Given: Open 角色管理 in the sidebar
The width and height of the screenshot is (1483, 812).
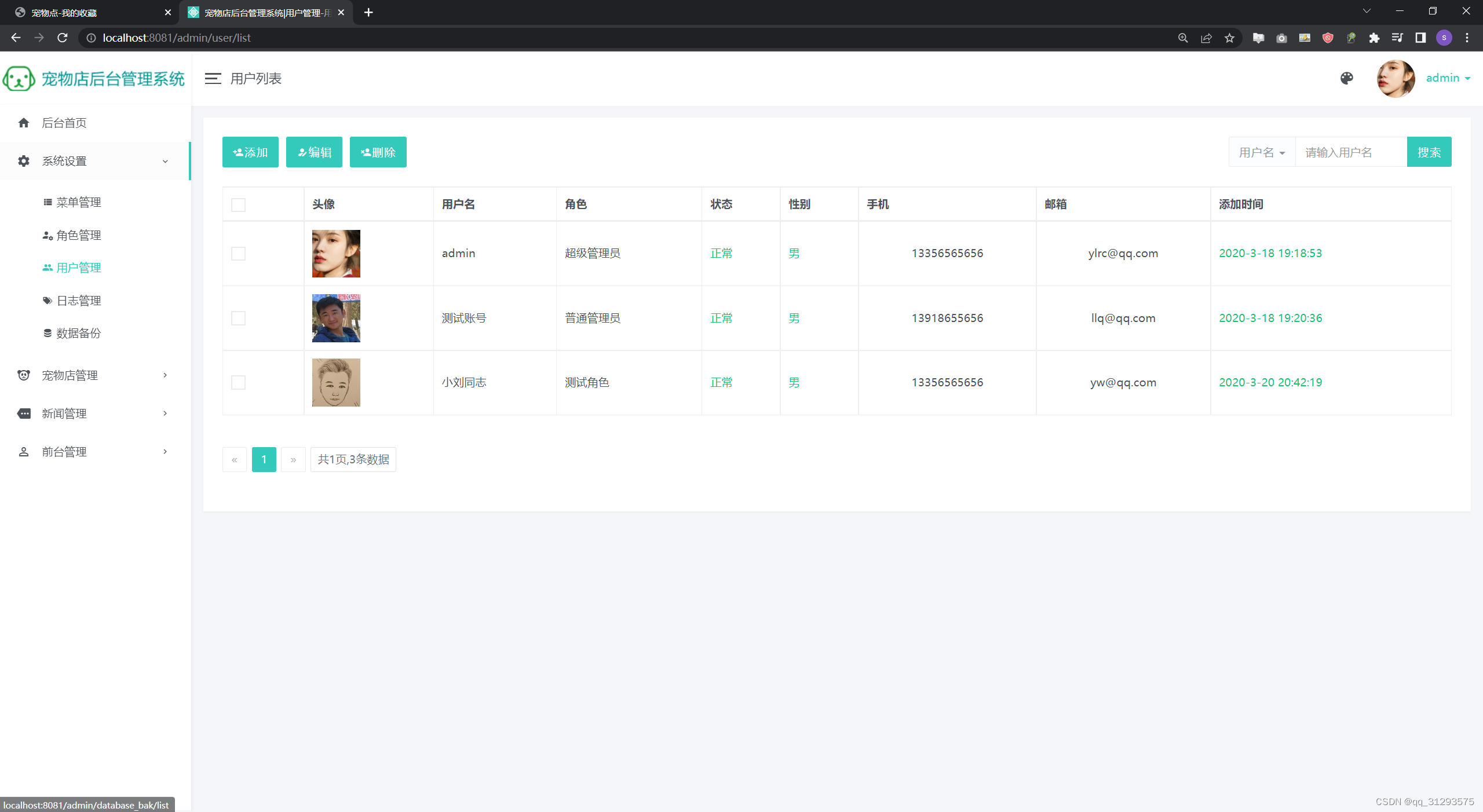Looking at the screenshot, I should point(79,235).
